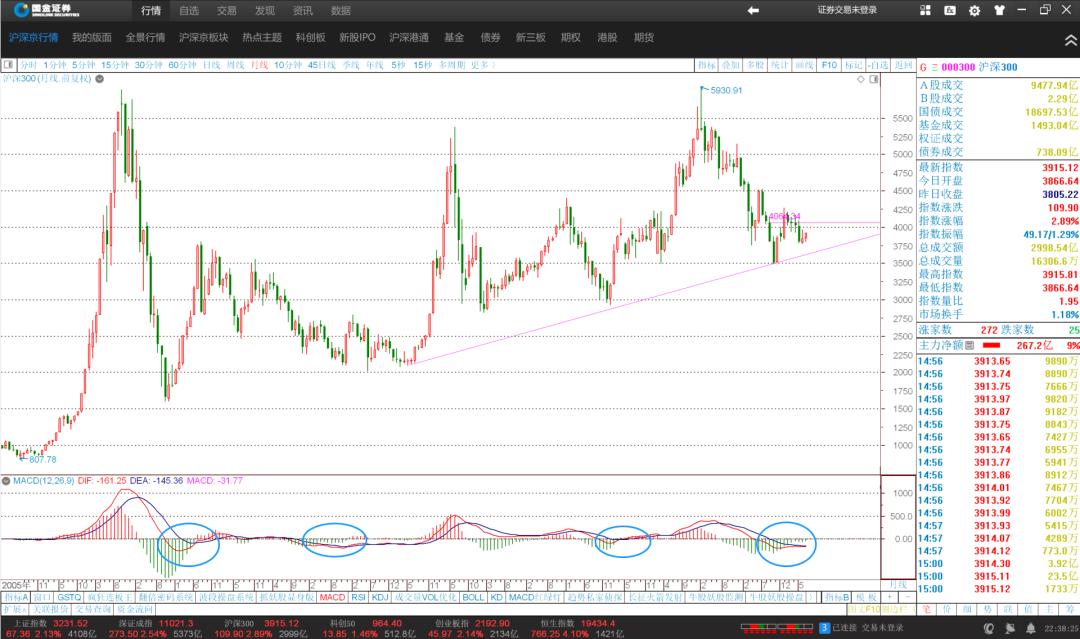The width and height of the screenshot is (1080, 639).
Task: Click the F10 info button
Action: pyautogui.click(x=829, y=65)
